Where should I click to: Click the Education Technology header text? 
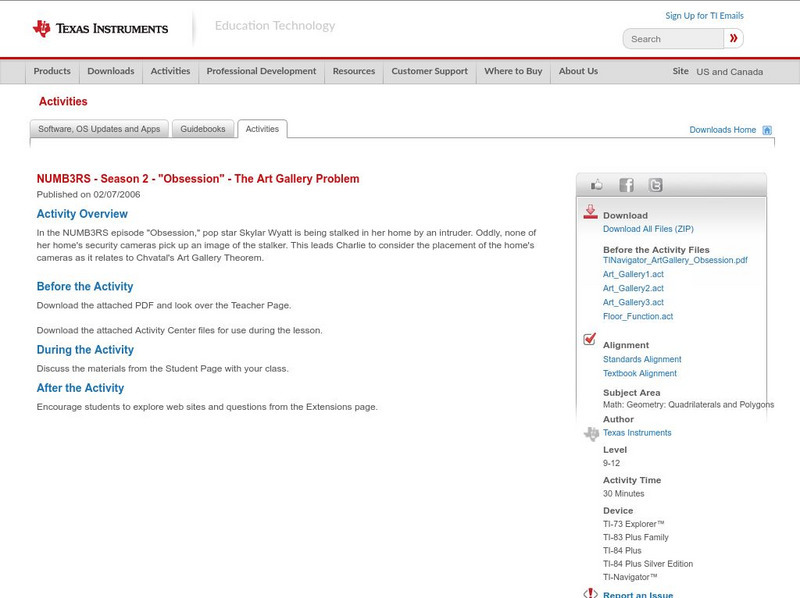[274, 26]
